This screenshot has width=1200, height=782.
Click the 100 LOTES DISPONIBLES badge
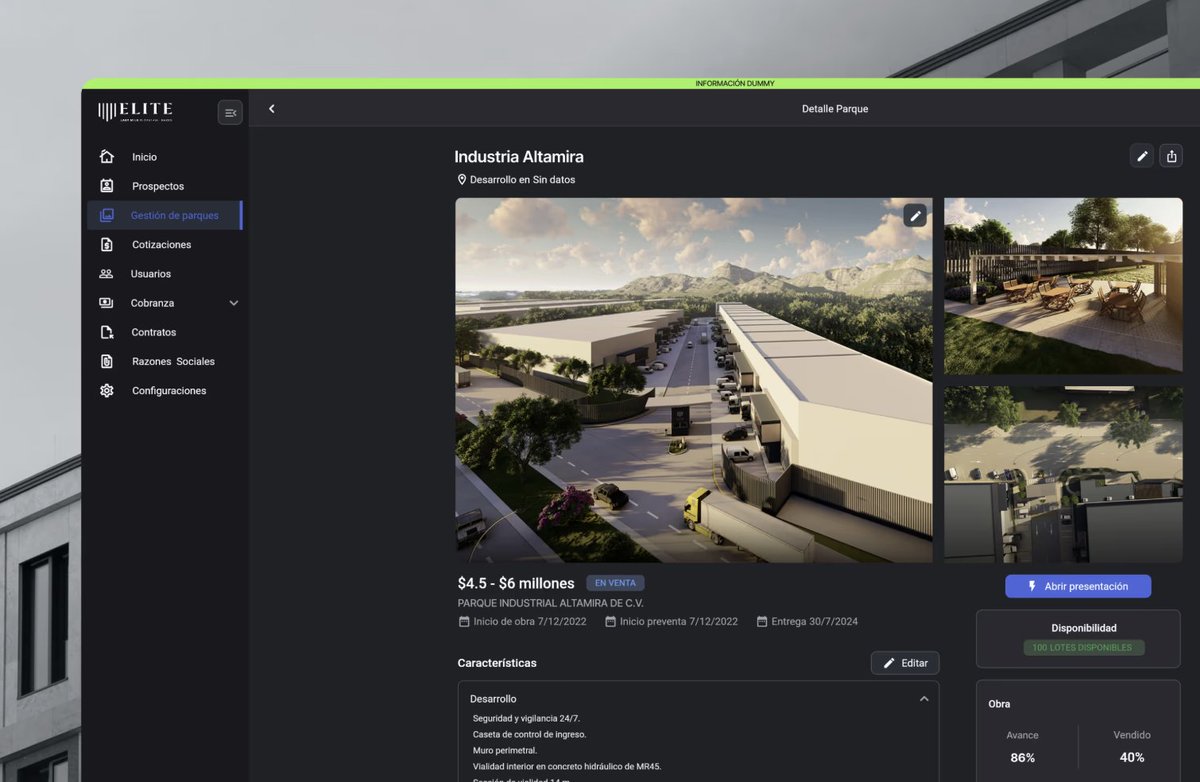point(1082,647)
